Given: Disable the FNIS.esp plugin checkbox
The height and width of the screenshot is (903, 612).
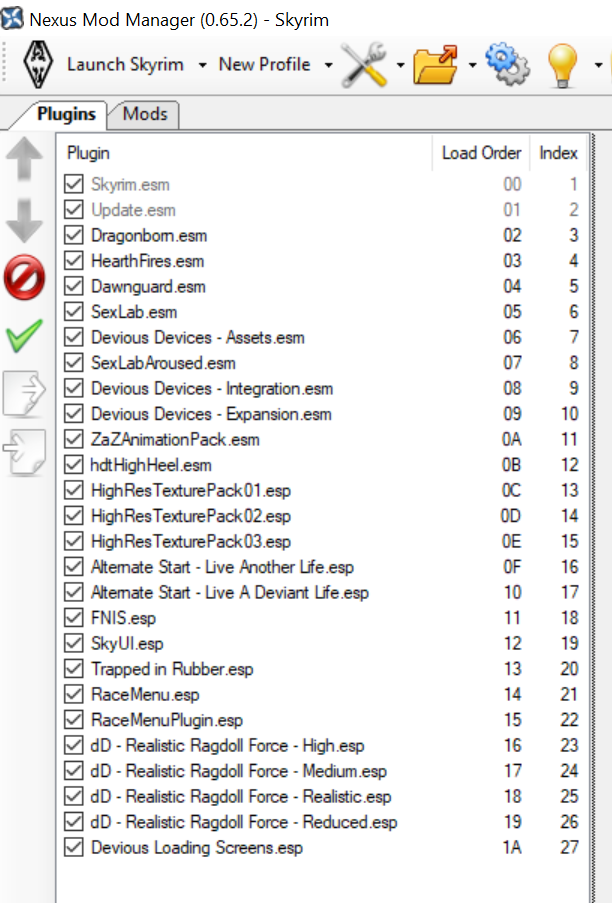Looking at the screenshot, I should point(74,617).
